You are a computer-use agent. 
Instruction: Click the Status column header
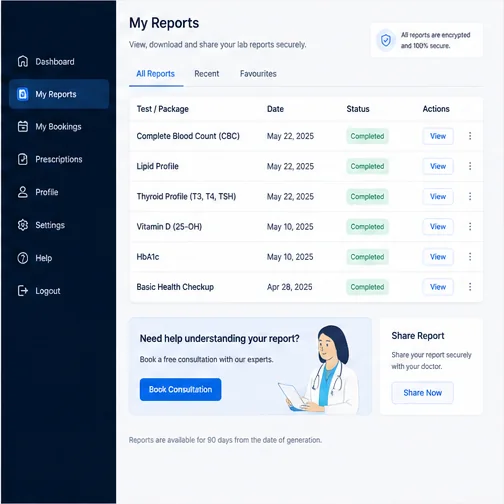[358, 109]
